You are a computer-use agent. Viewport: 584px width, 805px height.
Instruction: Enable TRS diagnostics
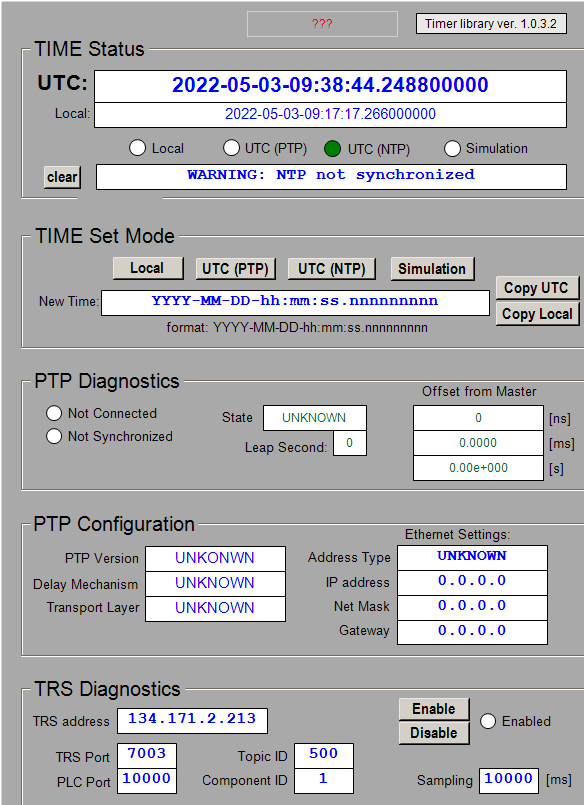pyautogui.click(x=434, y=709)
